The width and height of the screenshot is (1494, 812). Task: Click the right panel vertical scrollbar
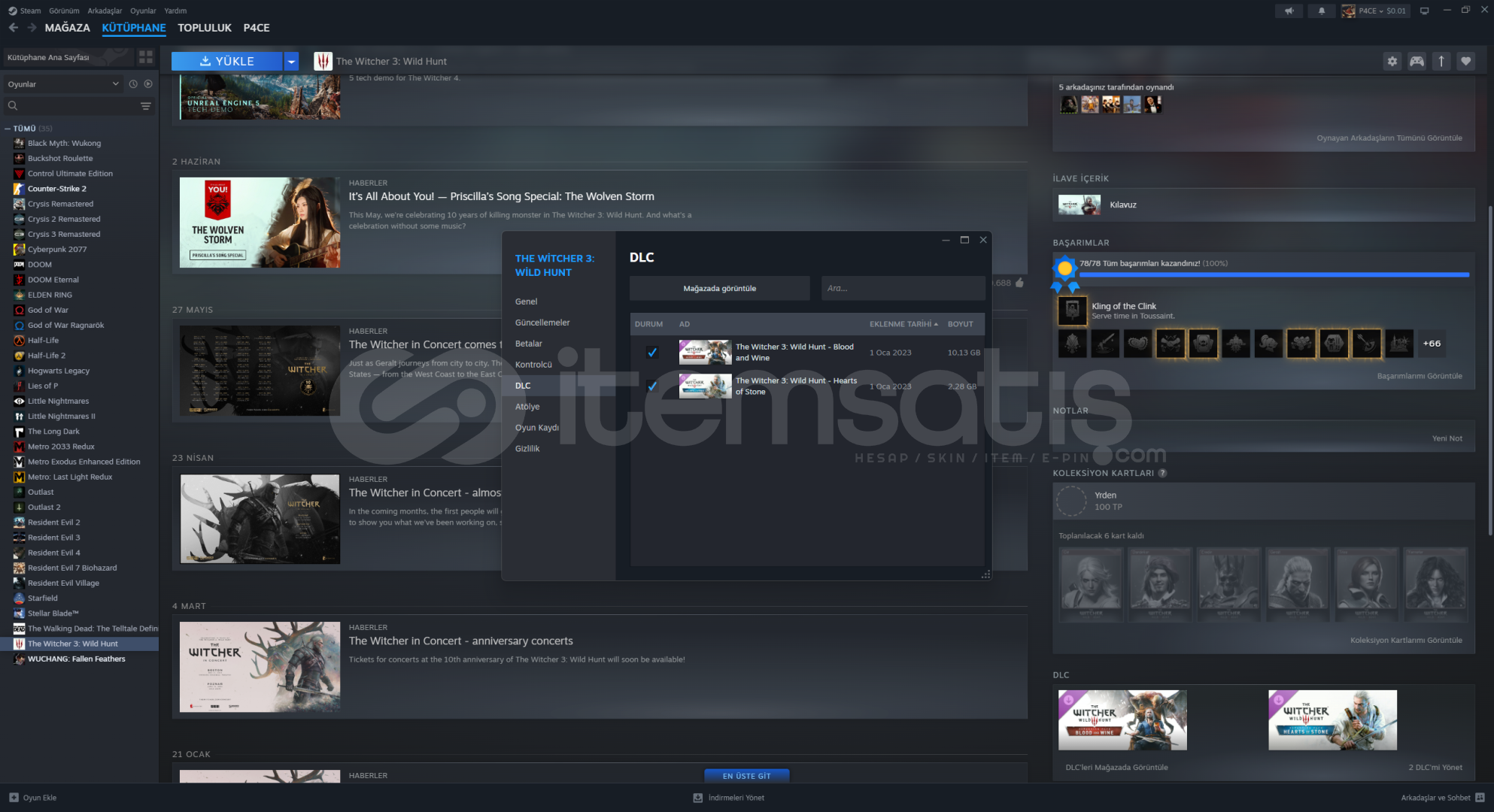coord(1490,371)
